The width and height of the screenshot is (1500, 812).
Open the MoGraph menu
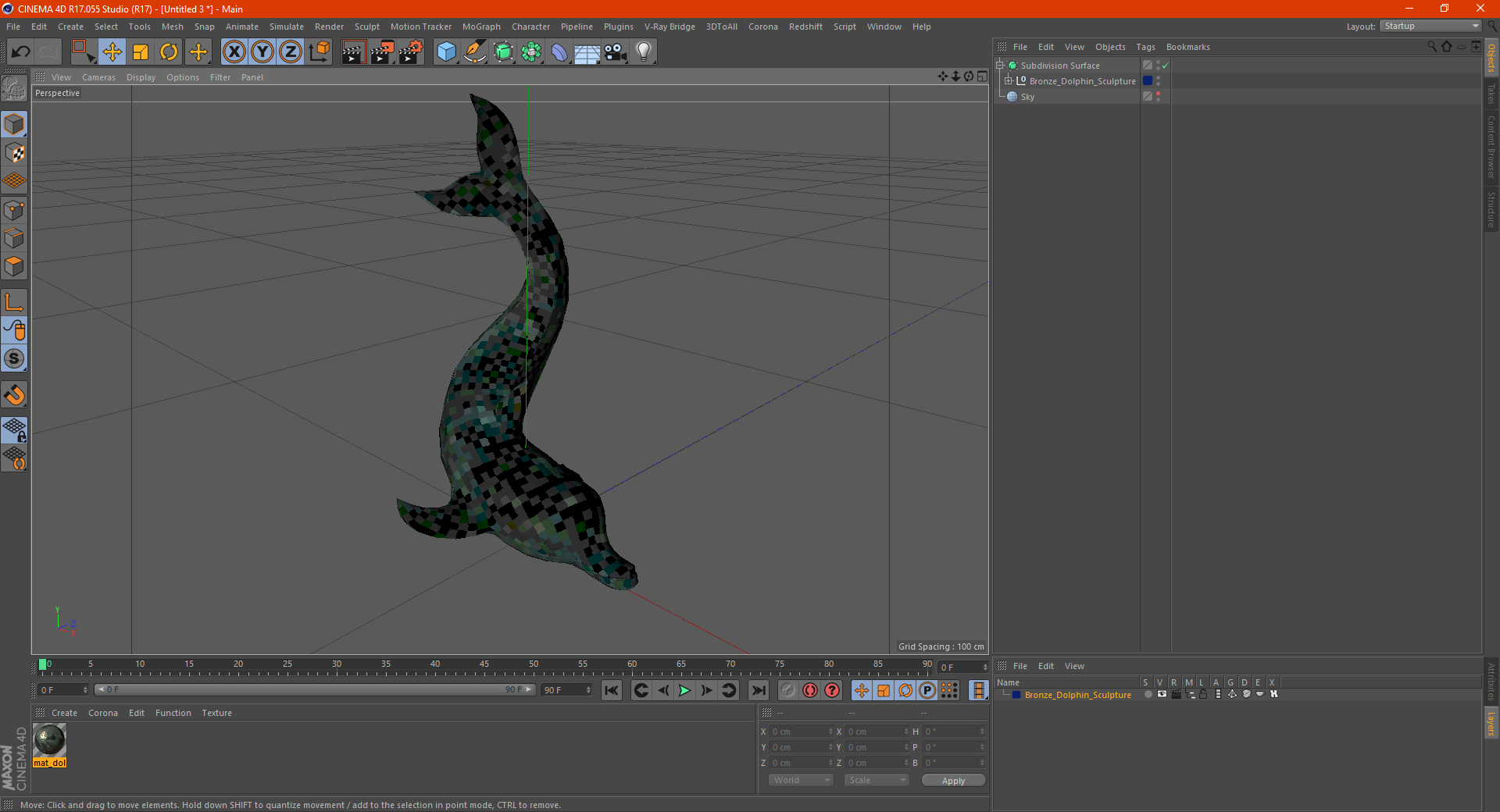tap(481, 27)
